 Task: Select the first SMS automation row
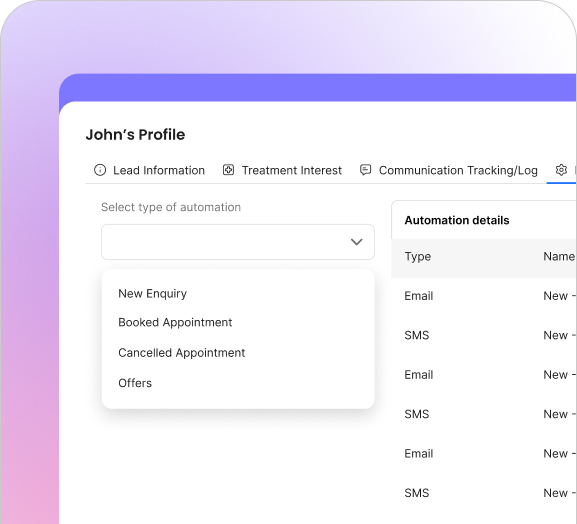click(484, 335)
